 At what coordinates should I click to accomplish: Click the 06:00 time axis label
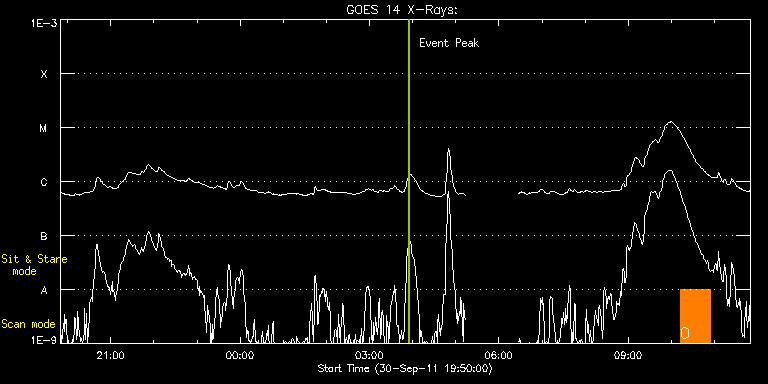pyautogui.click(x=498, y=356)
